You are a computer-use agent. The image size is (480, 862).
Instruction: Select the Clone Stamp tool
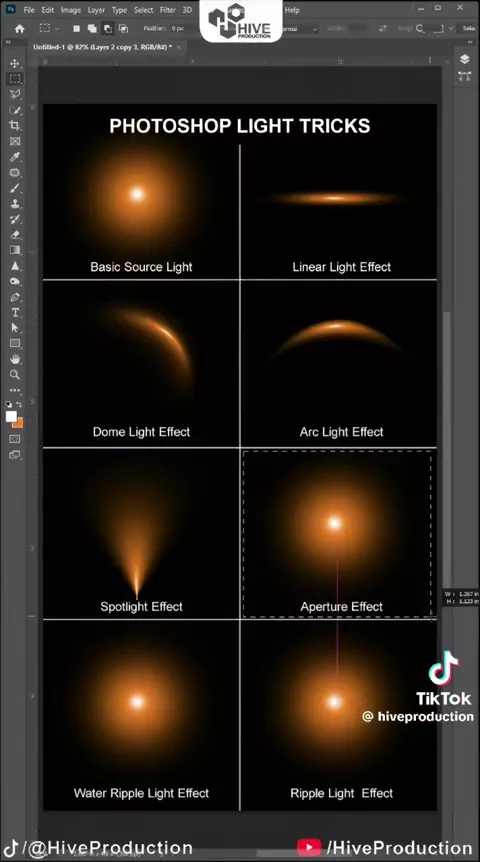(x=15, y=203)
